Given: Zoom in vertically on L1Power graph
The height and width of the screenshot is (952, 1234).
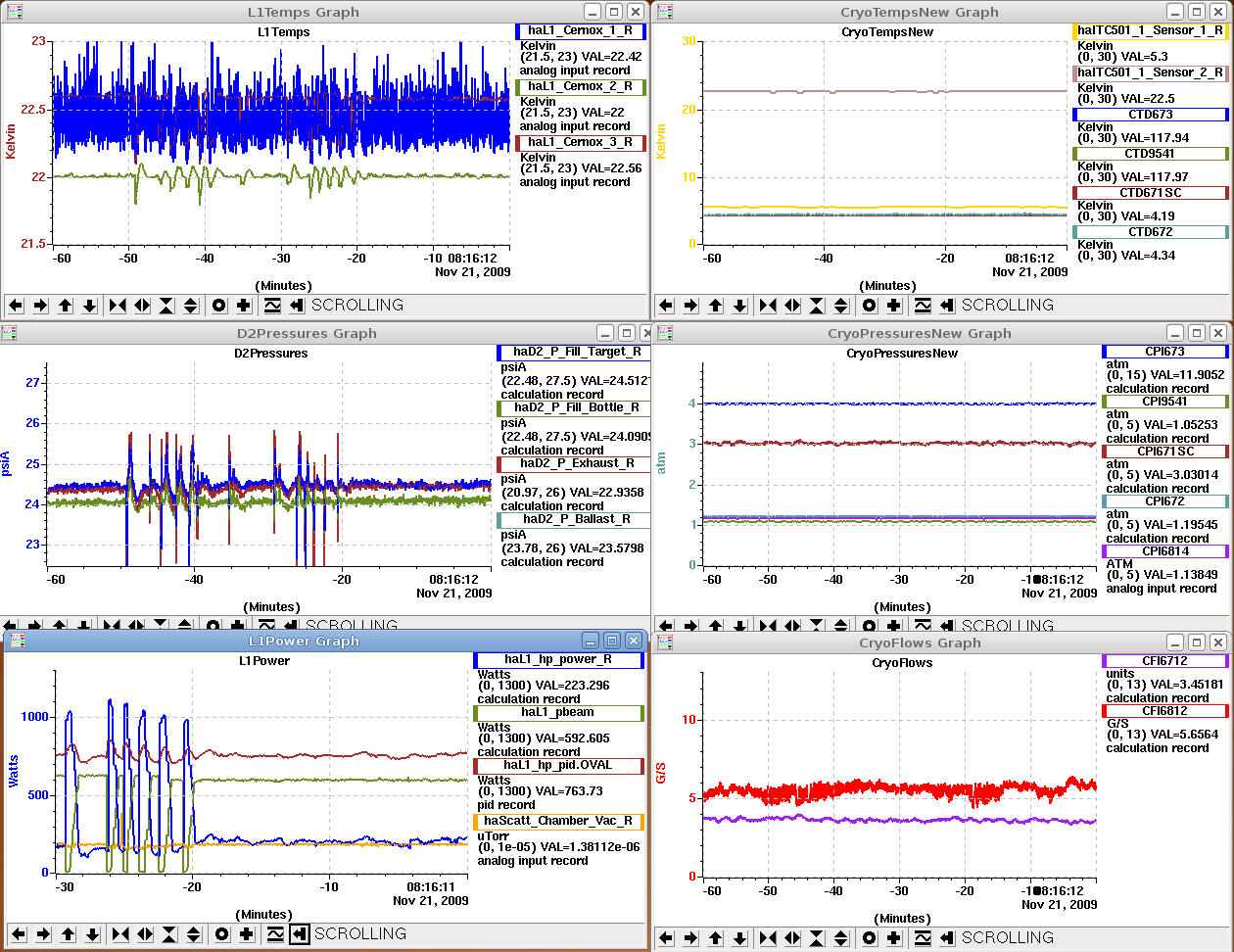Looking at the screenshot, I should tap(169, 934).
